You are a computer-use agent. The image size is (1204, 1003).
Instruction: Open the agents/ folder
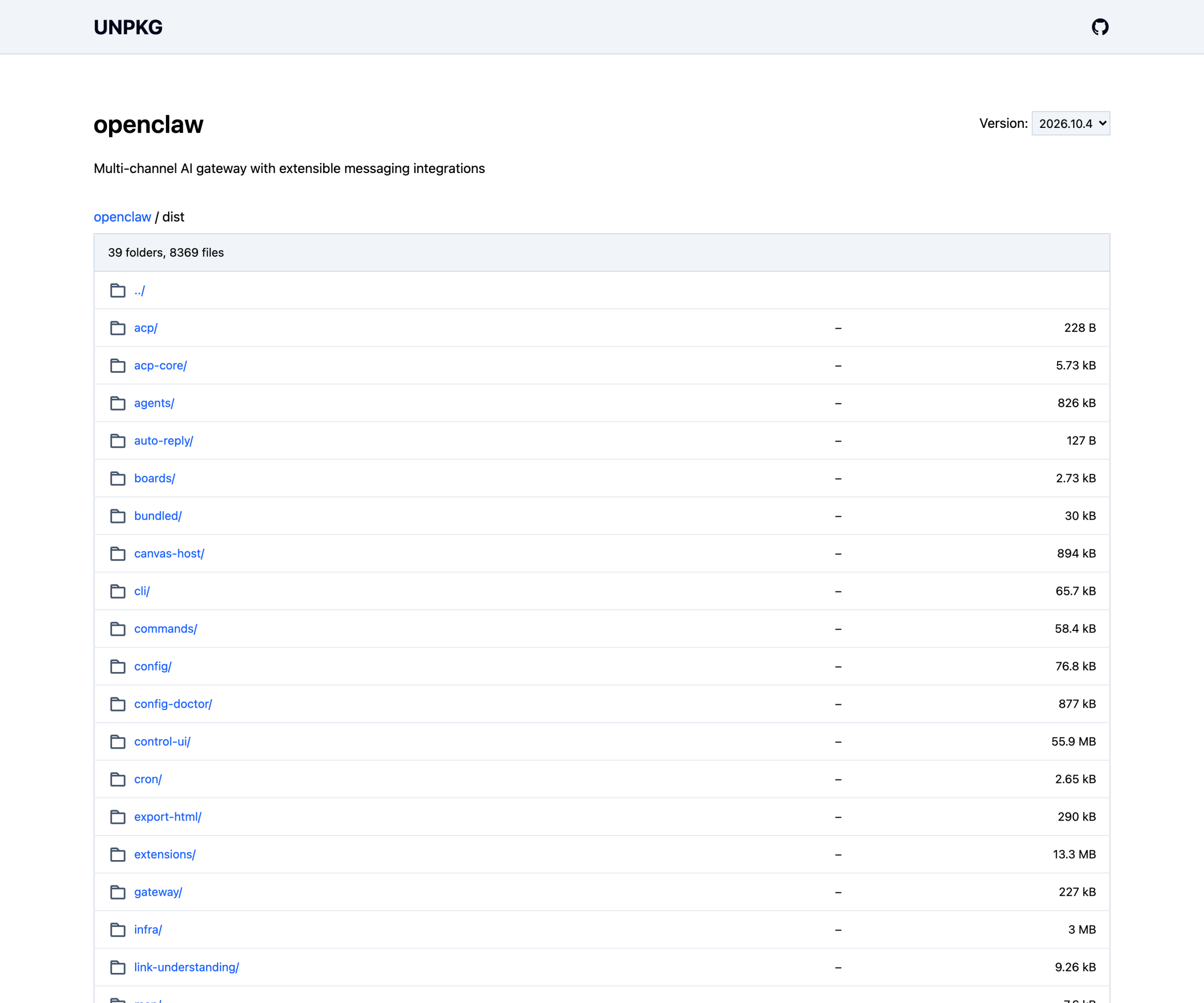pos(154,403)
